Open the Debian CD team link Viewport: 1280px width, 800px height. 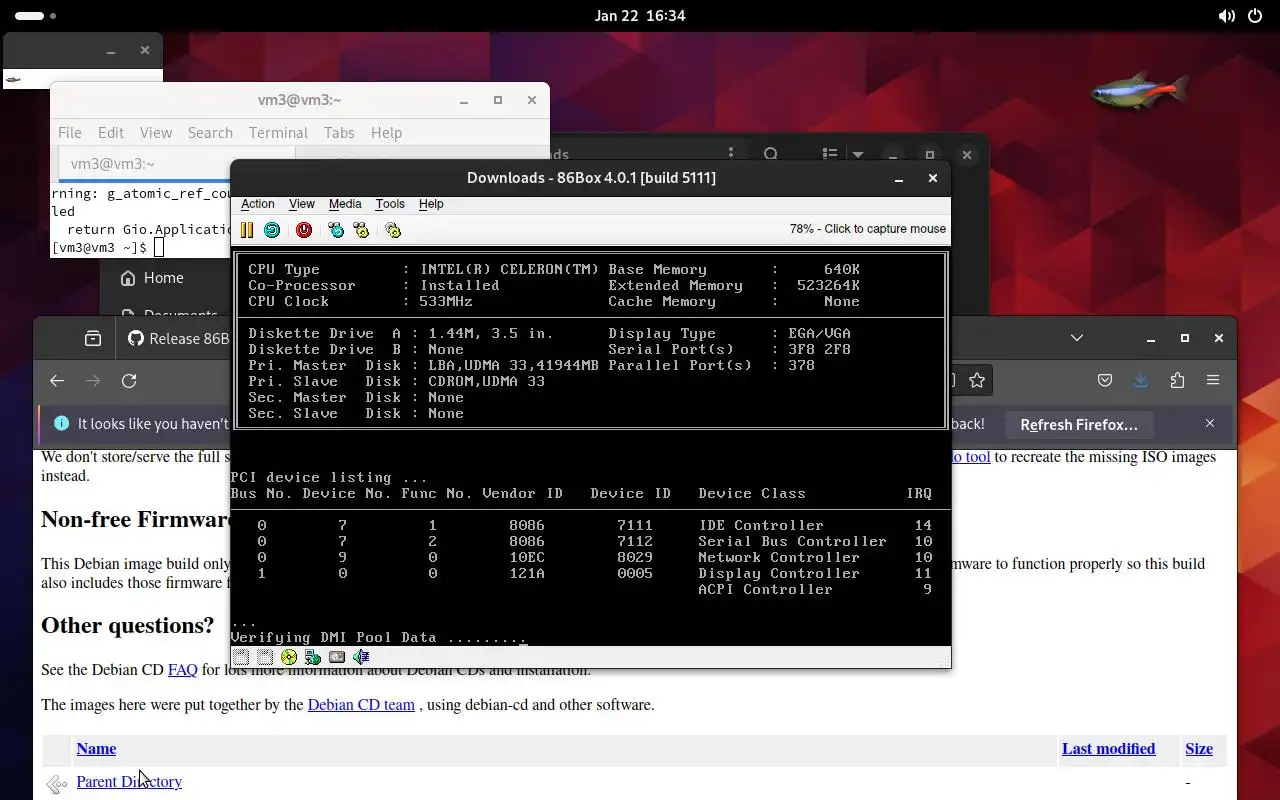(361, 704)
